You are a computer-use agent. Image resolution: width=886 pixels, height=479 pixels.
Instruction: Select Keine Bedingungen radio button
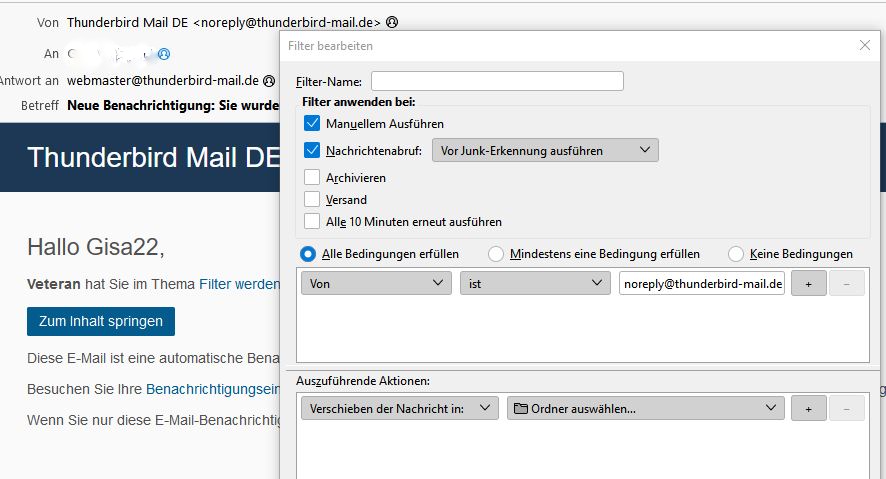[x=736, y=254]
